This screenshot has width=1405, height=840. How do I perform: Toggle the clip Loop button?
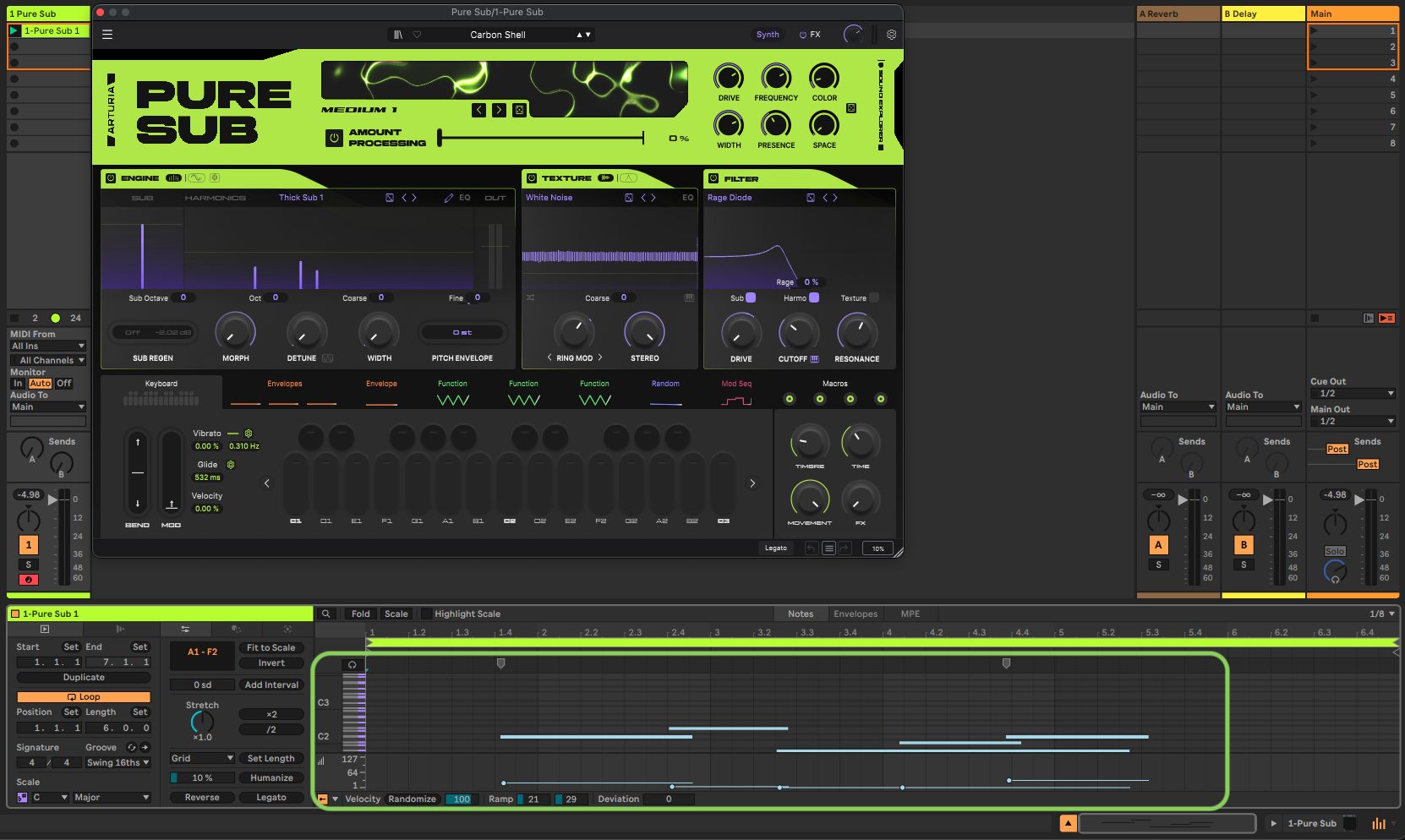(x=84, y=697)
